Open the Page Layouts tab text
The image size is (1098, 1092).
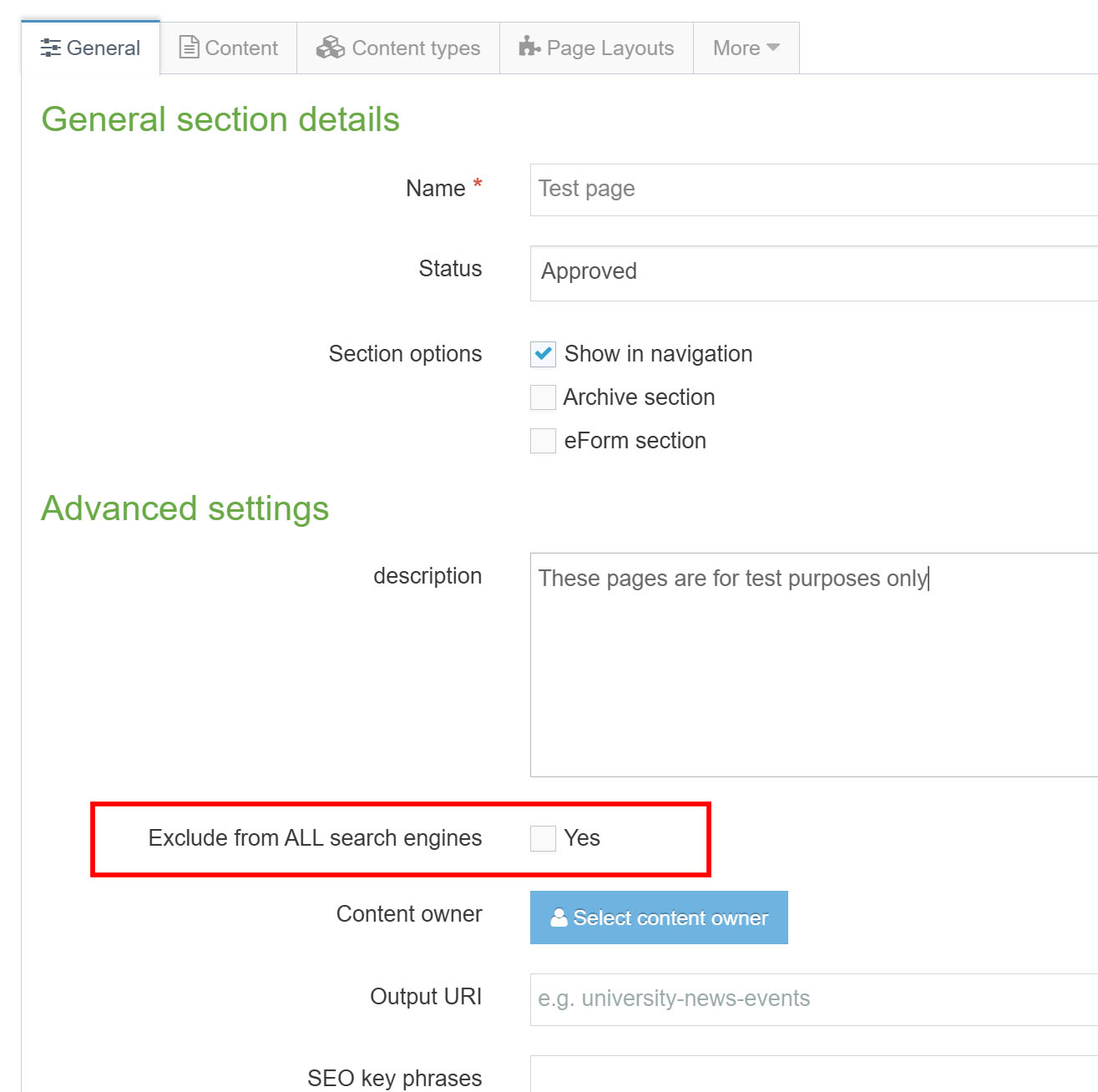coord(610,48)
